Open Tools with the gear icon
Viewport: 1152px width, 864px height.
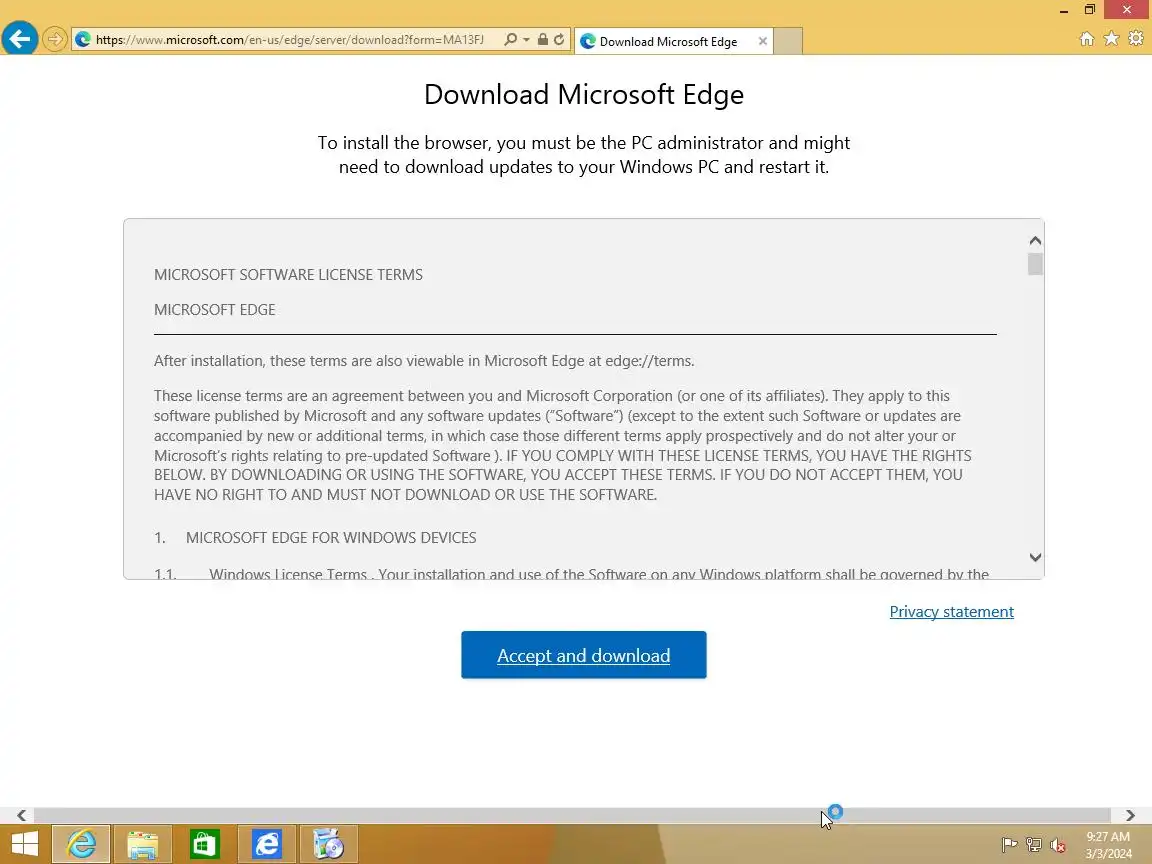click(1136, 38)
